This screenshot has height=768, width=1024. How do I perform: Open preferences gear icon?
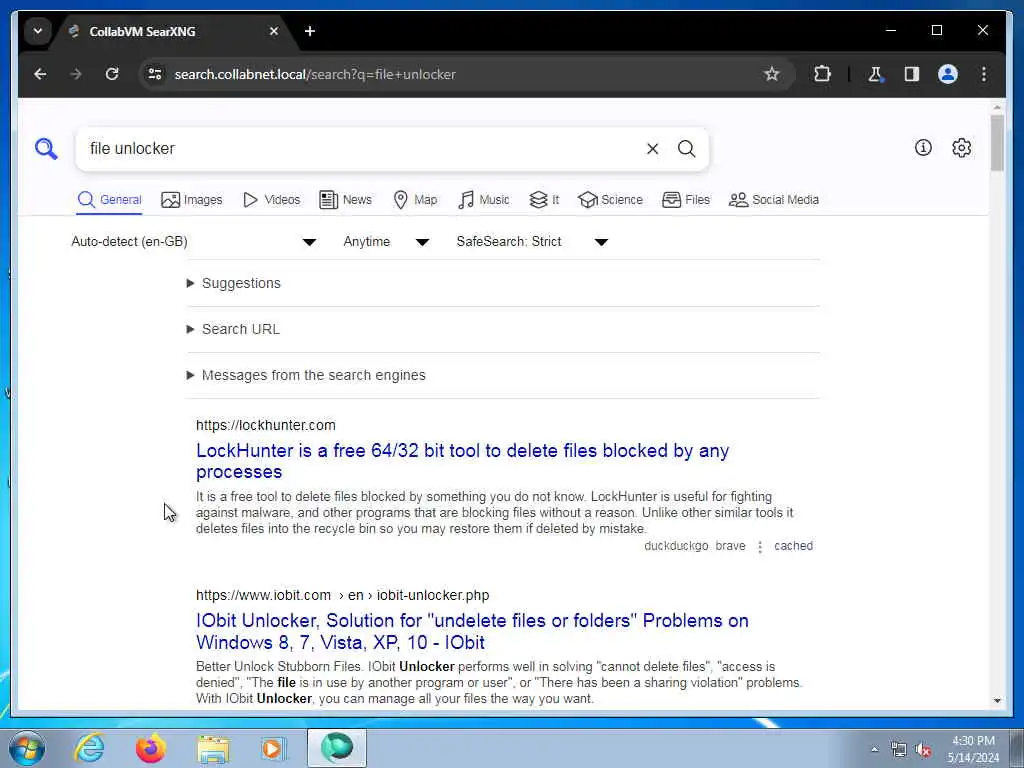[961, 148]
